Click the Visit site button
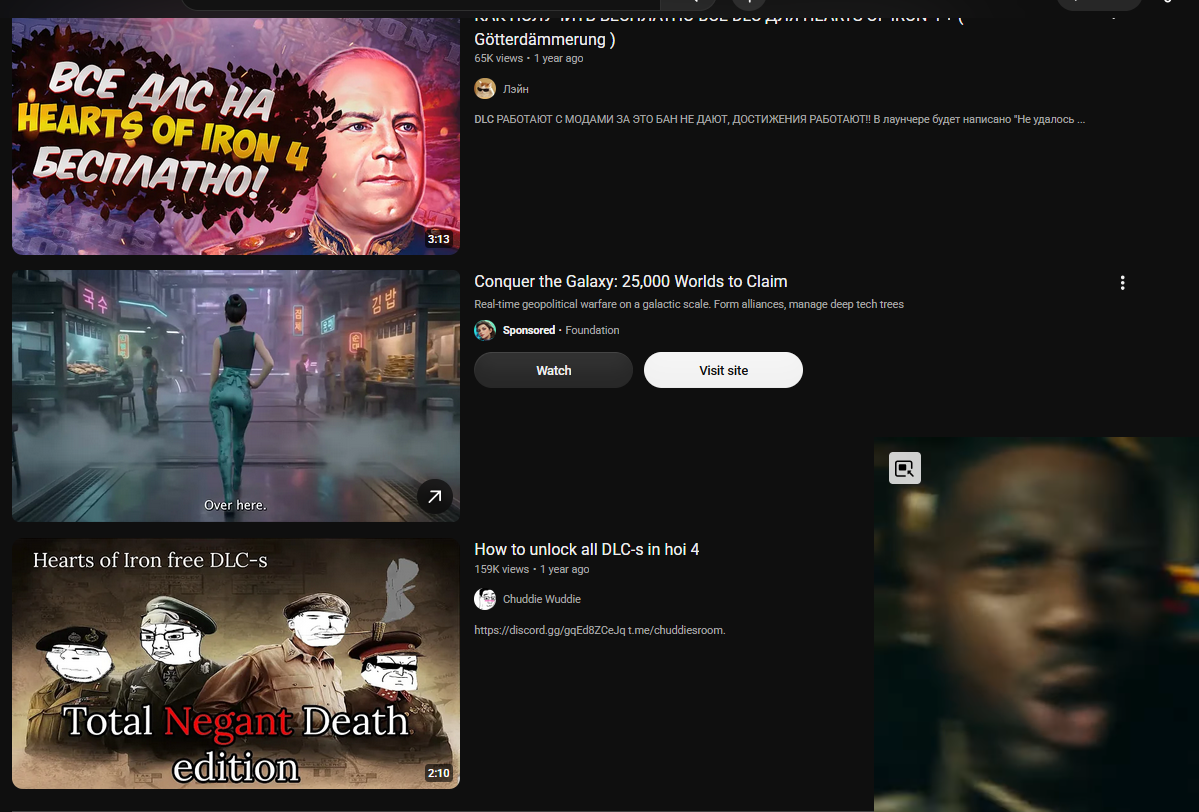This screenshot has height=812, width=1199. coord(723,370)
